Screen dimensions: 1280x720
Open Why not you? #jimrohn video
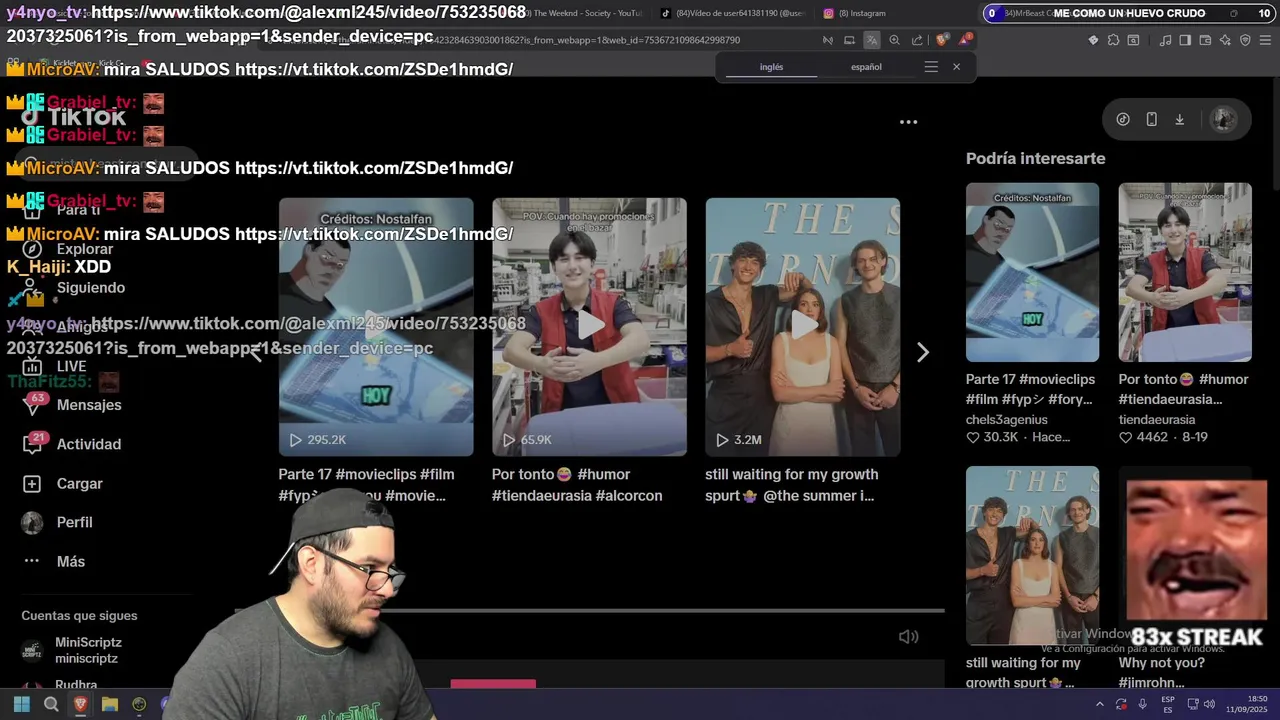1185,555
